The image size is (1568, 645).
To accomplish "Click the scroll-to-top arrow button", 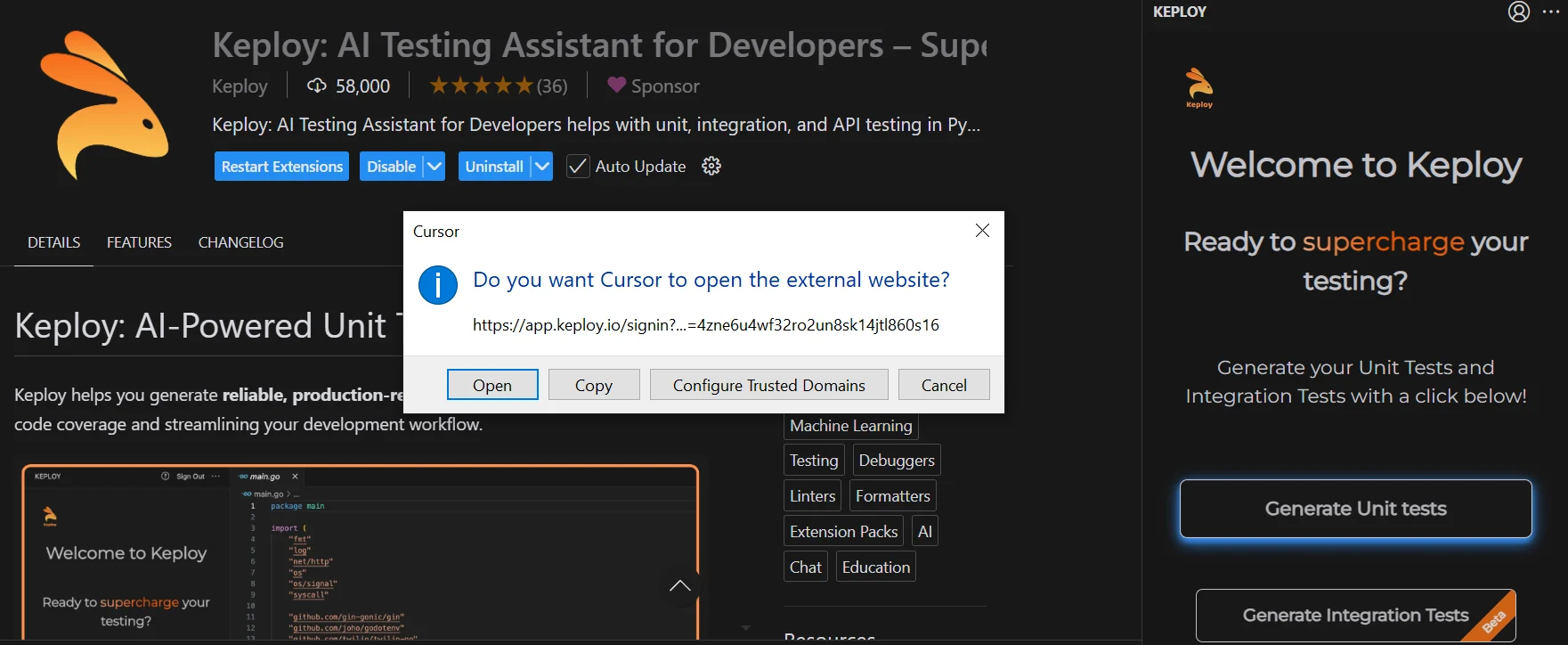I will click(680, 585).
